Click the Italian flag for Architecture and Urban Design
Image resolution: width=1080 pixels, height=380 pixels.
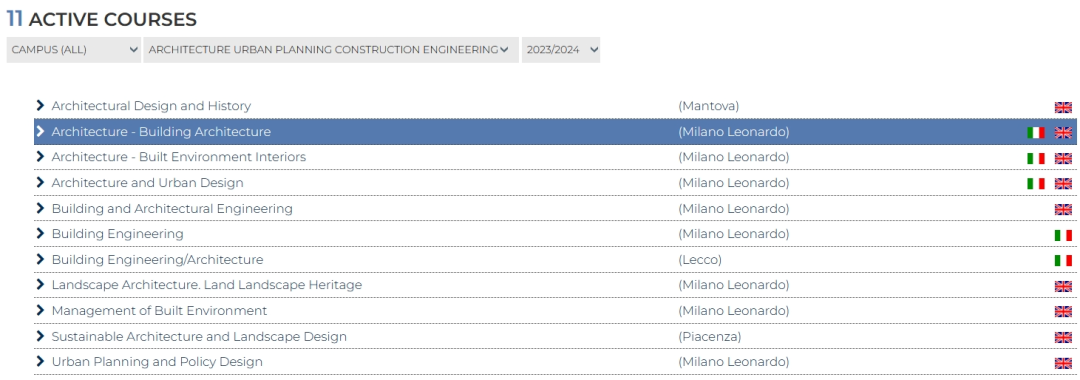(x=1035, y=183)
